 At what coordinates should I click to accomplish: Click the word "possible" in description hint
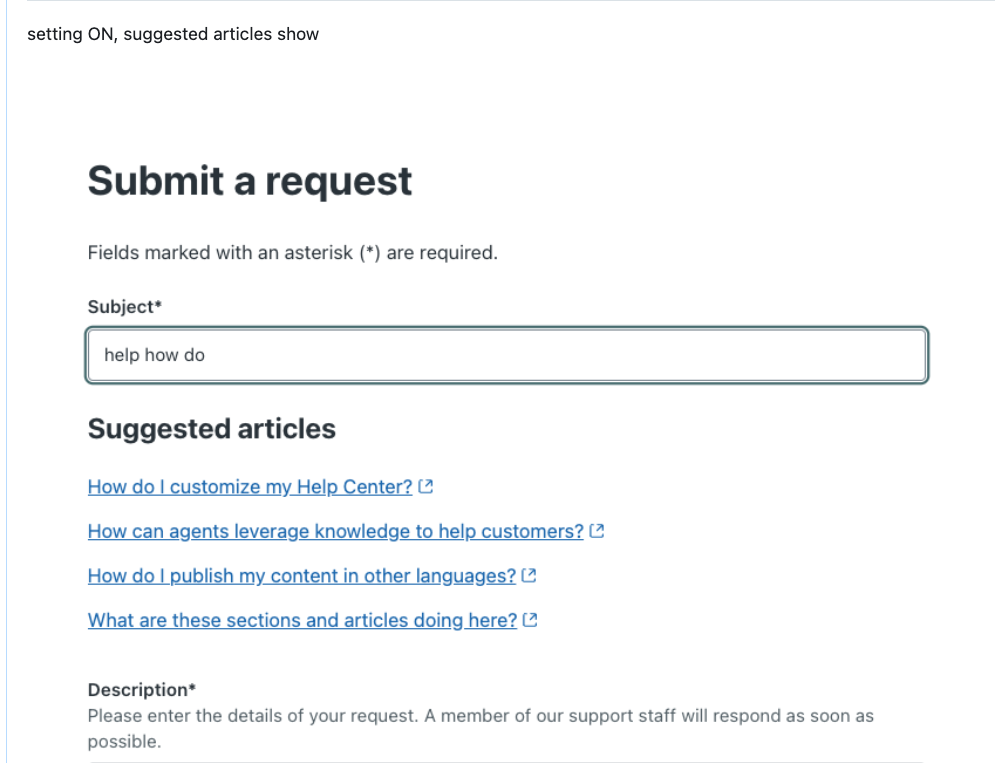click(x=123, y=743)
